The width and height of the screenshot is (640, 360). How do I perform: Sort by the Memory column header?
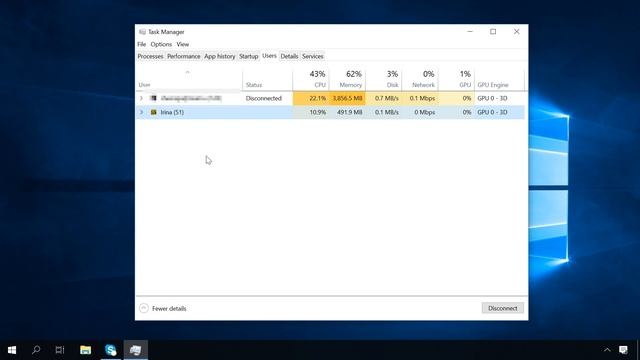(347, 79)
